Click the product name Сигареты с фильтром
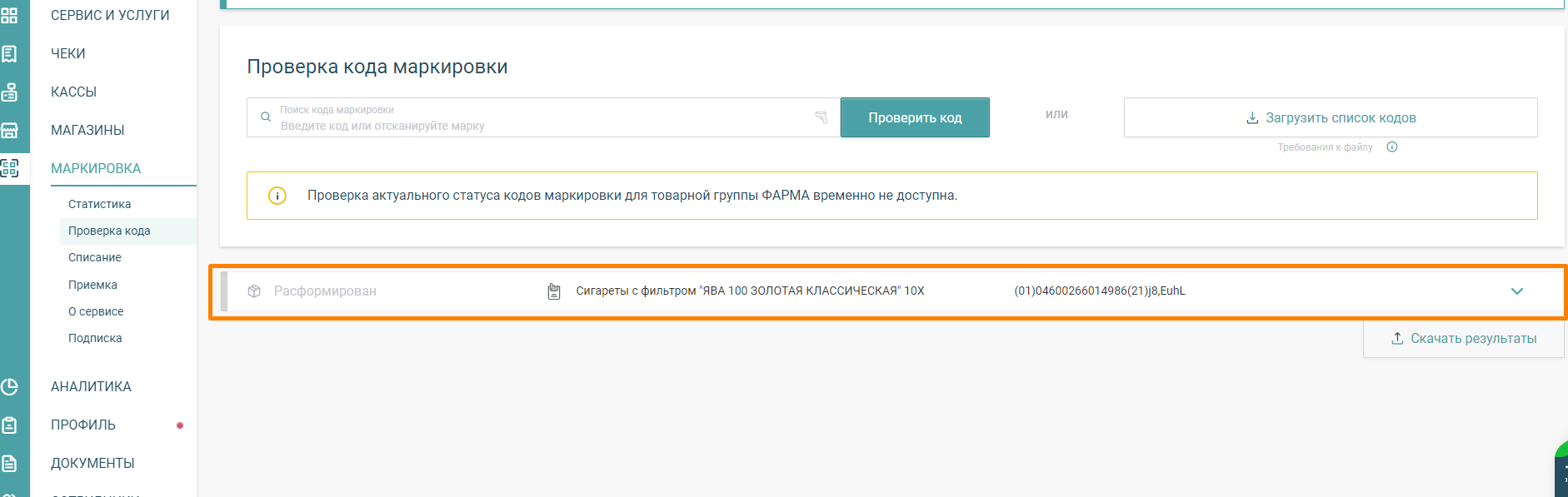 750,291
